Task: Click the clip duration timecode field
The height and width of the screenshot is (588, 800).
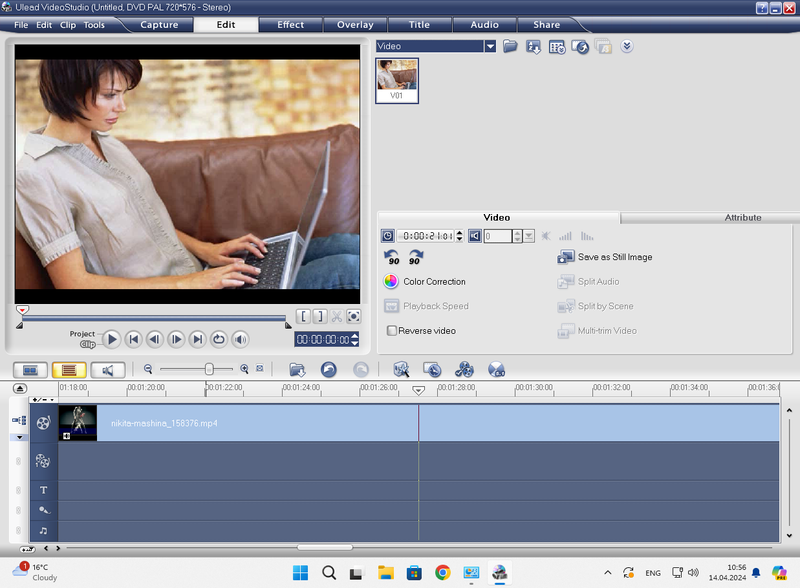Action: coord(426,236)
